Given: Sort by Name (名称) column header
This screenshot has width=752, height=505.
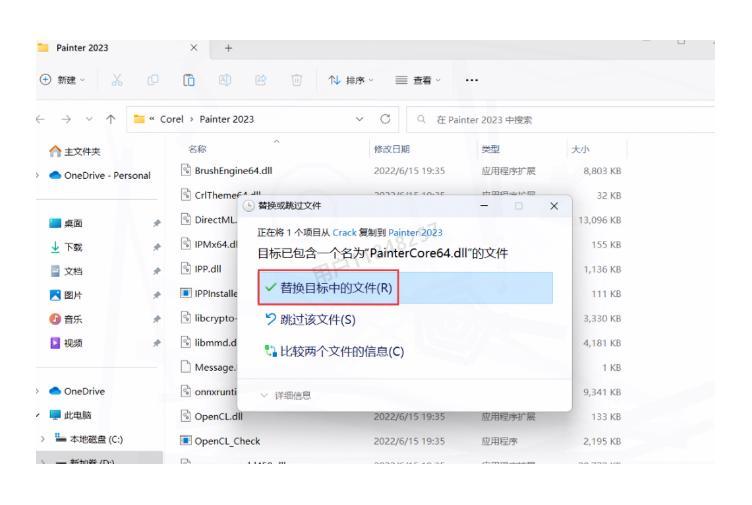Looking at the screenshot, I should 197,149.
